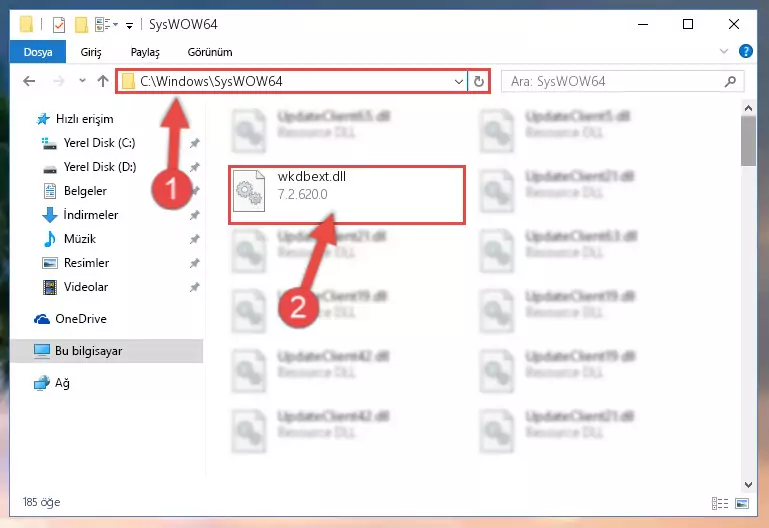This screenshot has height=528, width=769.
Task: Switch to the Paylaş ribbon tab
Action: [145, 52]
